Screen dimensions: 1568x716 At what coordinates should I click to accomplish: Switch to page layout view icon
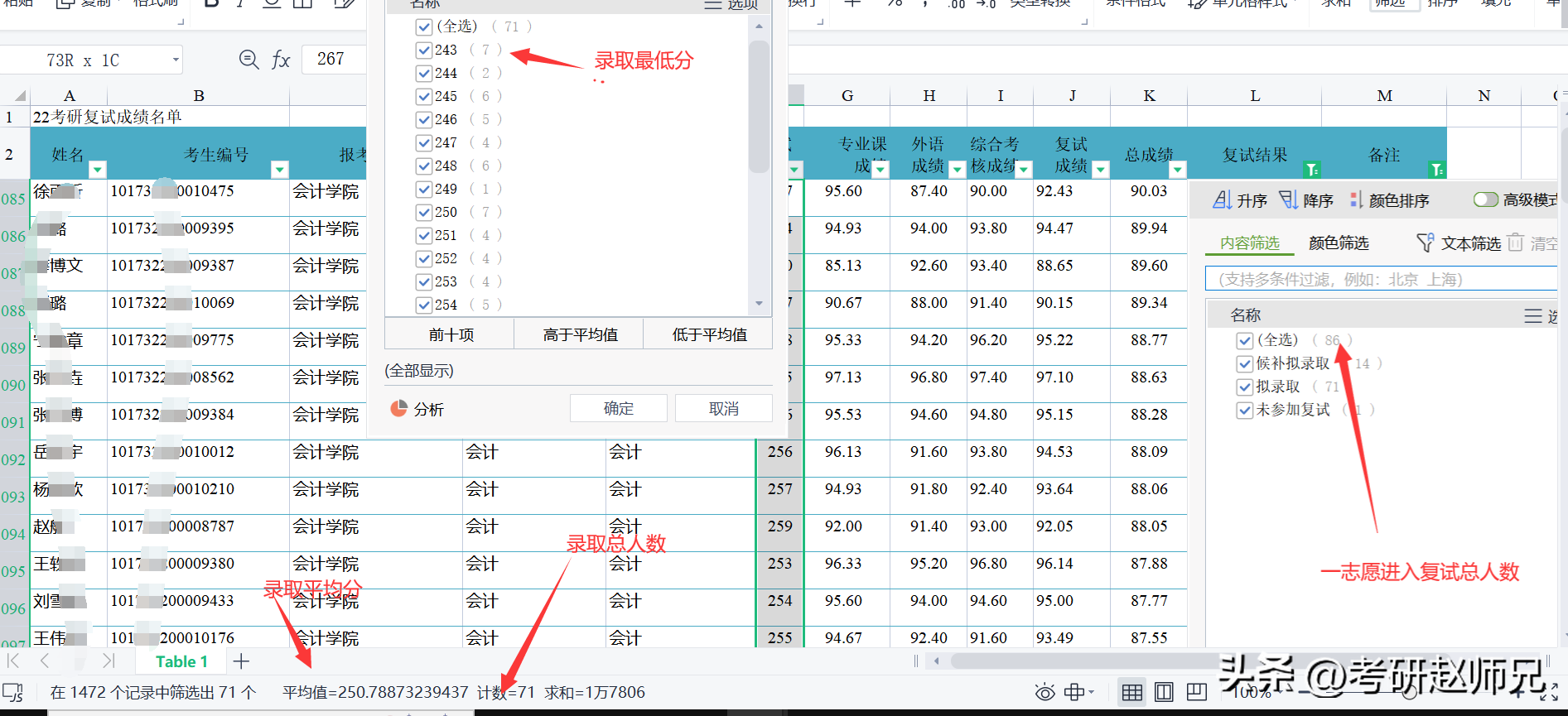(x=1164, y=692)
